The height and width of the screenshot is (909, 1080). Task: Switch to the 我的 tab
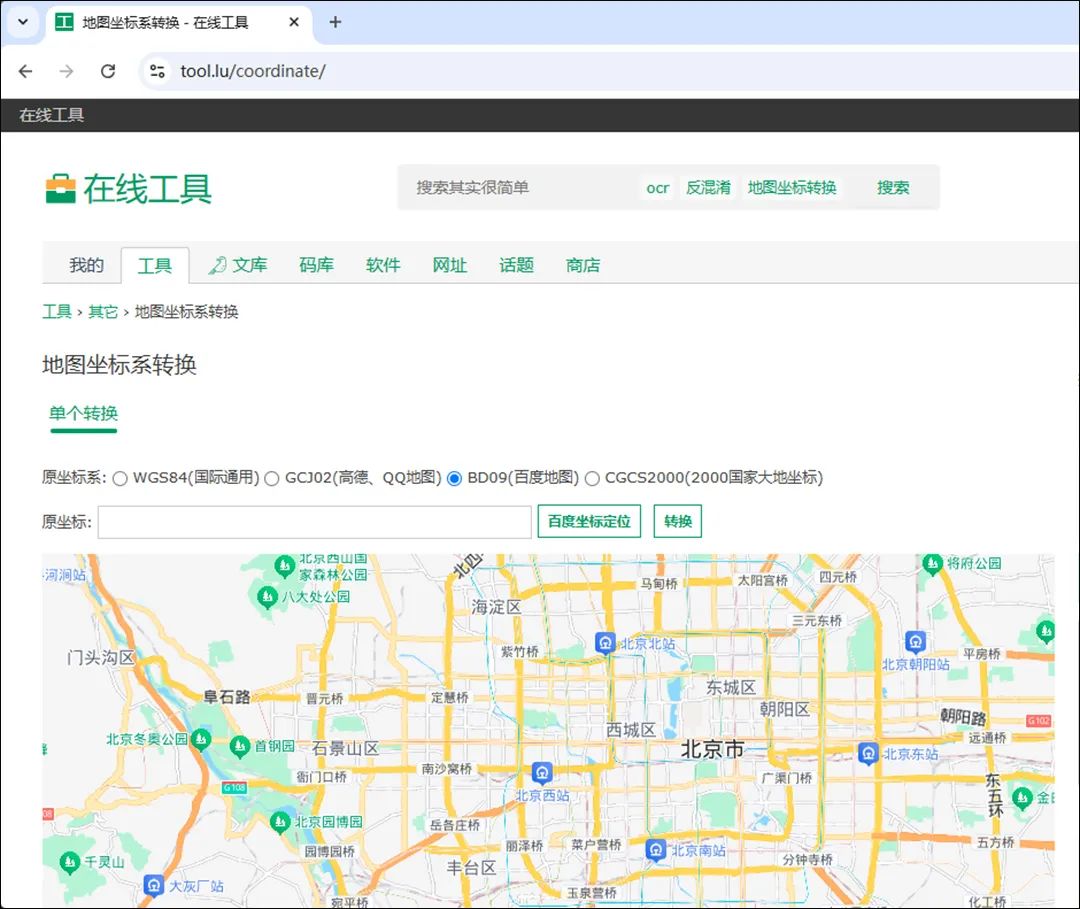click(87, 265)
